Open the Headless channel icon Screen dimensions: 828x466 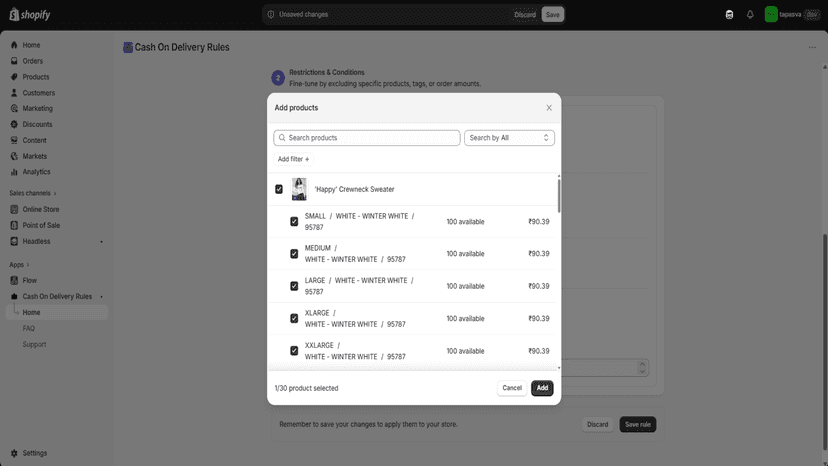tap(14, 241)
